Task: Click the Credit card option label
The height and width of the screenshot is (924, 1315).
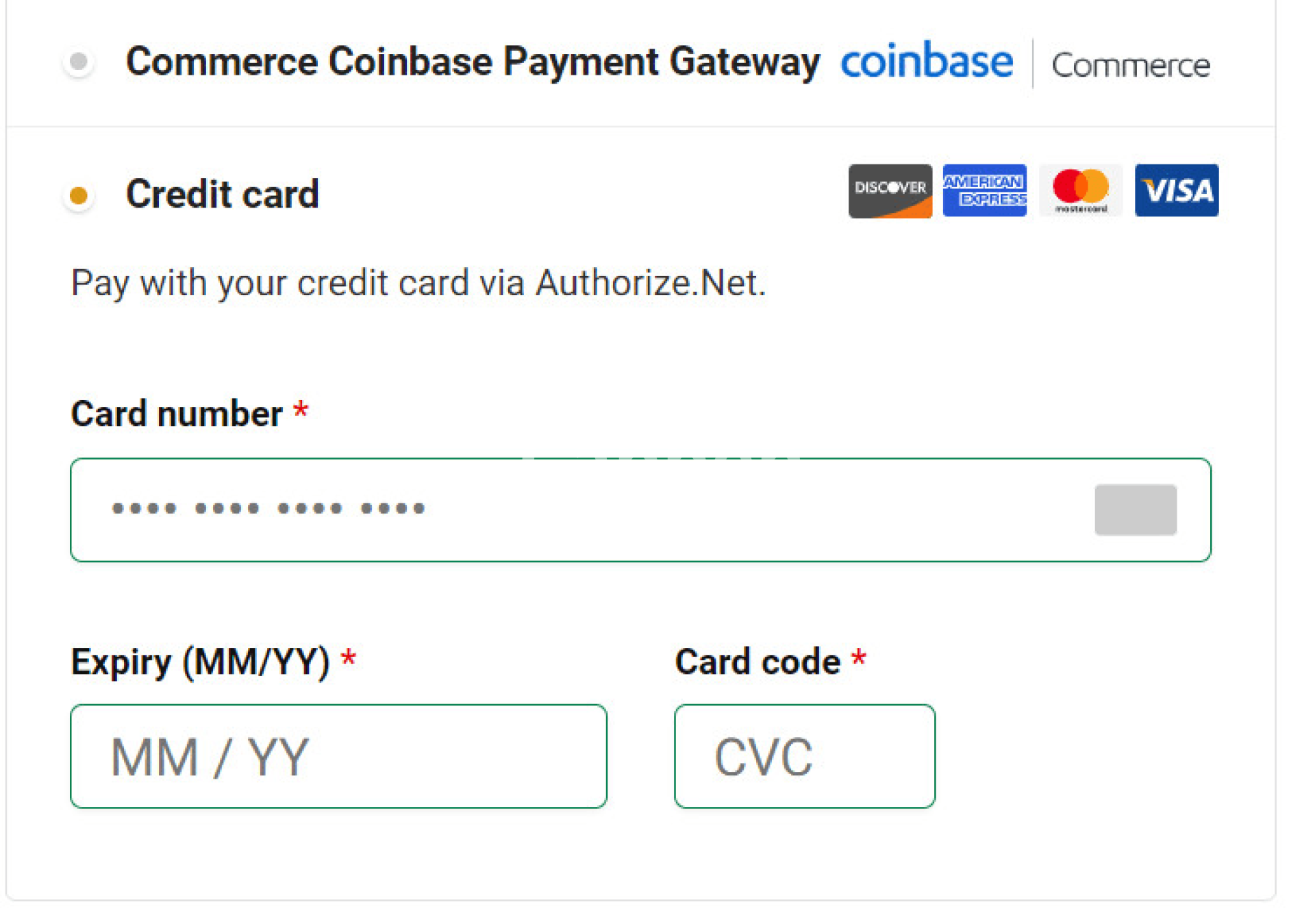Action: click(223, 195)
